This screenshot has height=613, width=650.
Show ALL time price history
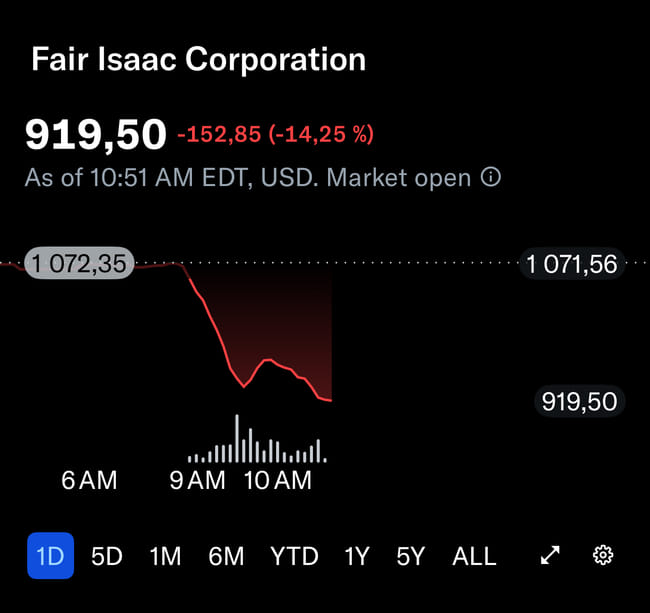[x=474, y=556]
